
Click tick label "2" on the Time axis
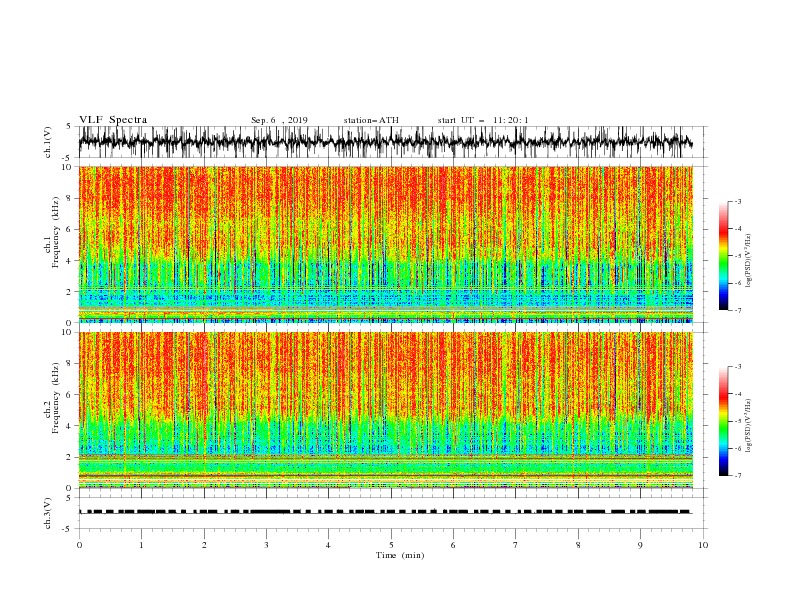tap(204, 545)
